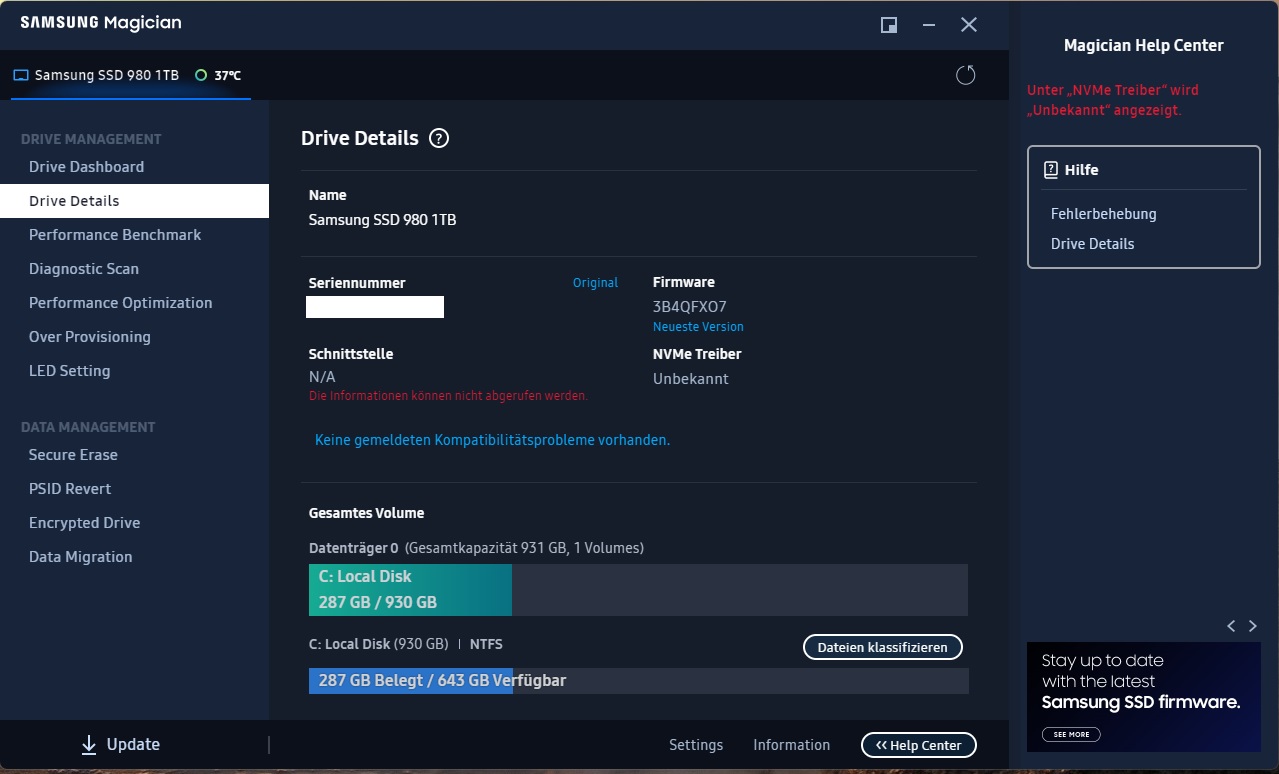1279x774 pixels.
Task: Click the redacted Seriennummer field
Action: [375, 307]
